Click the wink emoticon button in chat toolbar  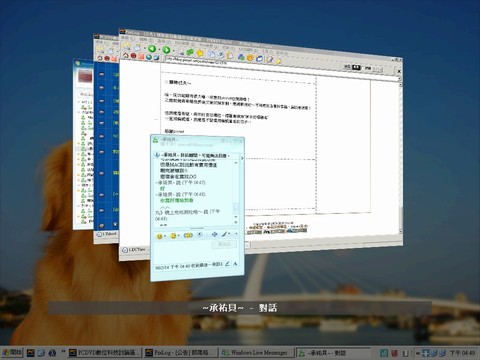tap(173, 236)
